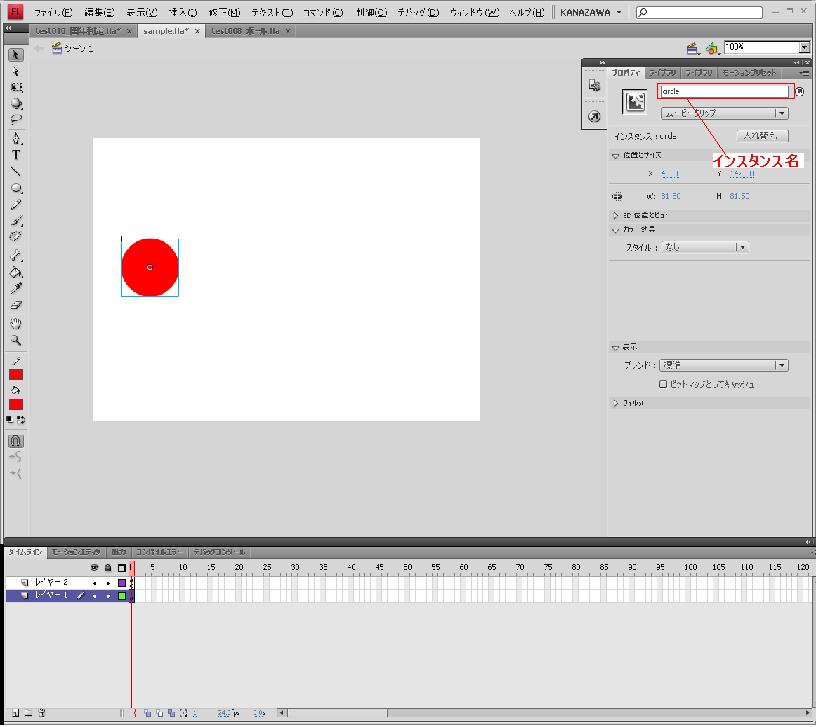Select the Paint Bucket tool

pos(16,272)
